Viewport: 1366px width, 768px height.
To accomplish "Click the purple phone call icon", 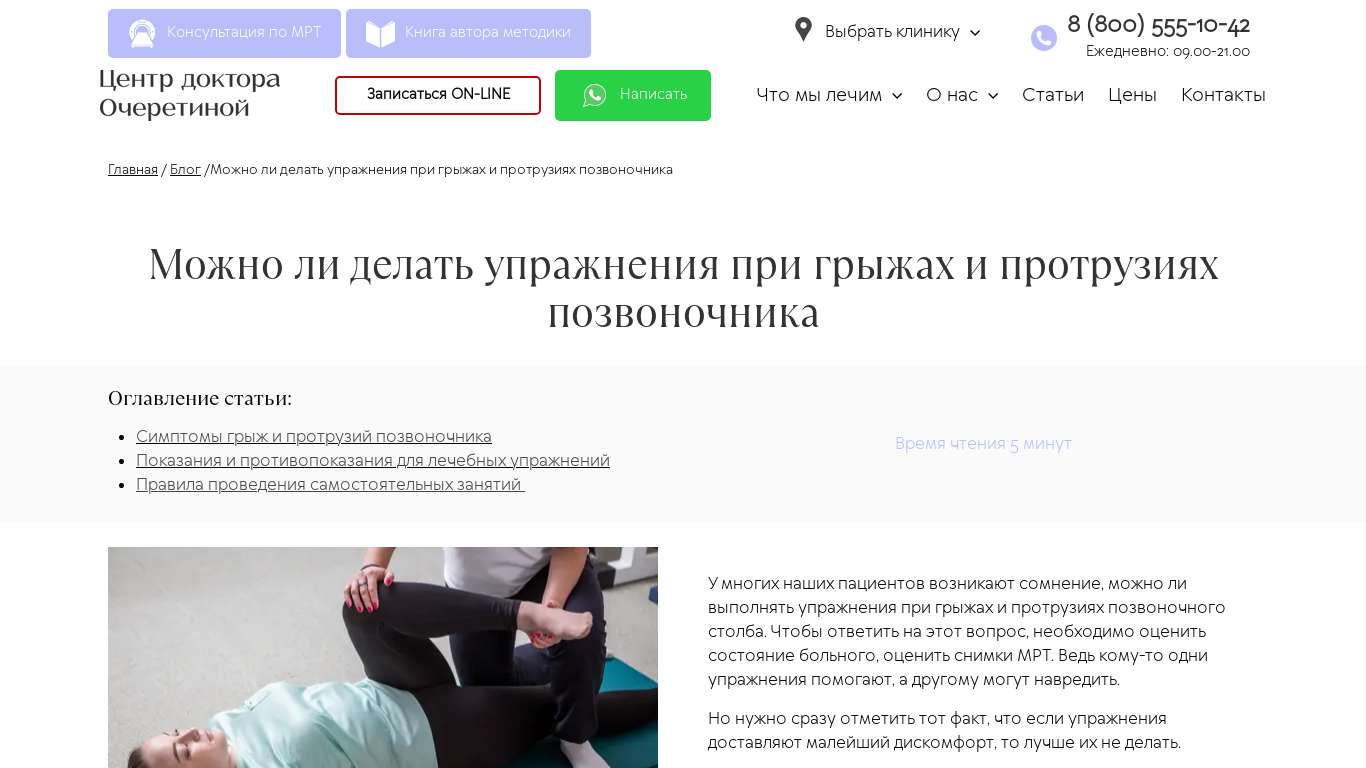I will point(1044,38).
